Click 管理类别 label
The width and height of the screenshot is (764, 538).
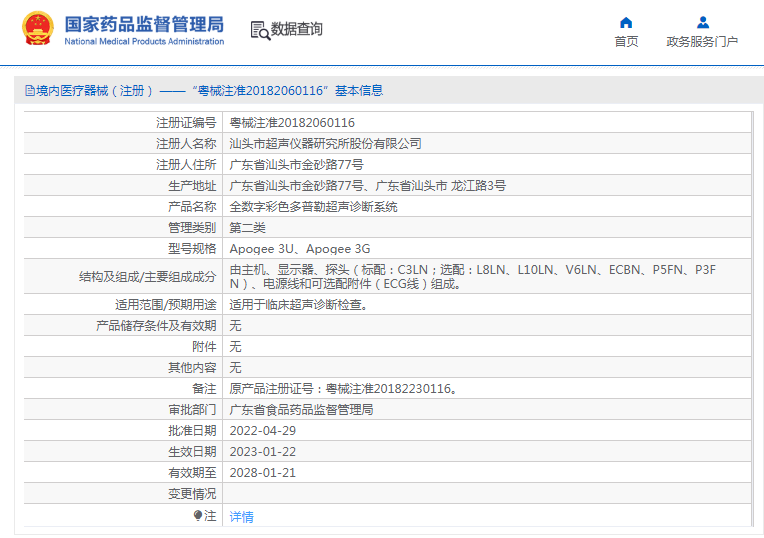click(x=192, y=228)
